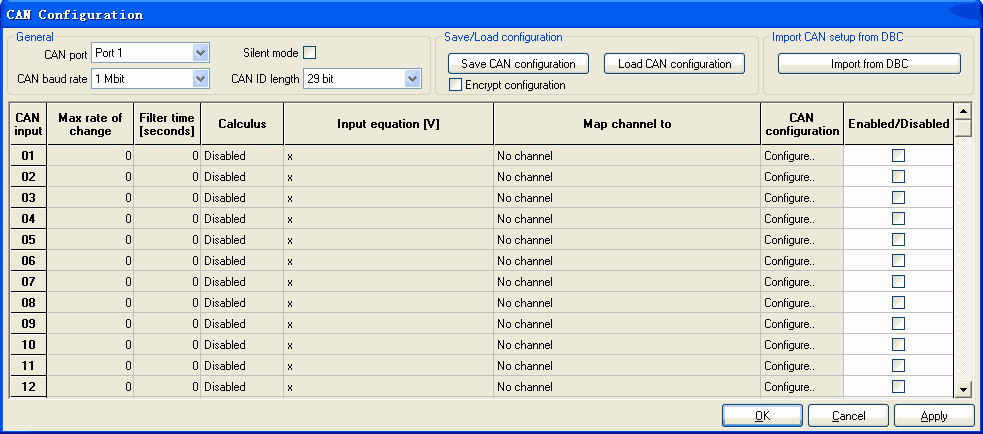983x434 pixels.
Task: Tick the checkbox for CAN input 09
Action: [898, 323]
